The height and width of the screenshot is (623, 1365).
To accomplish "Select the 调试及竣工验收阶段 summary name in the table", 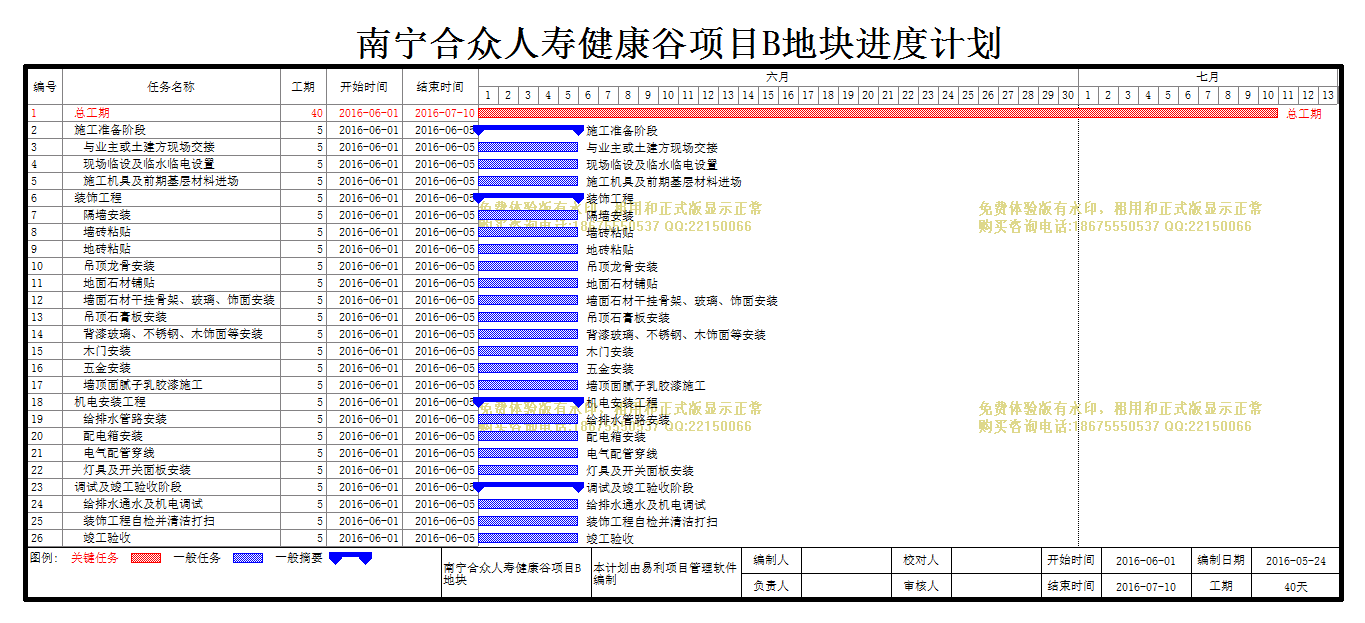I will click(x=128, y=487).
